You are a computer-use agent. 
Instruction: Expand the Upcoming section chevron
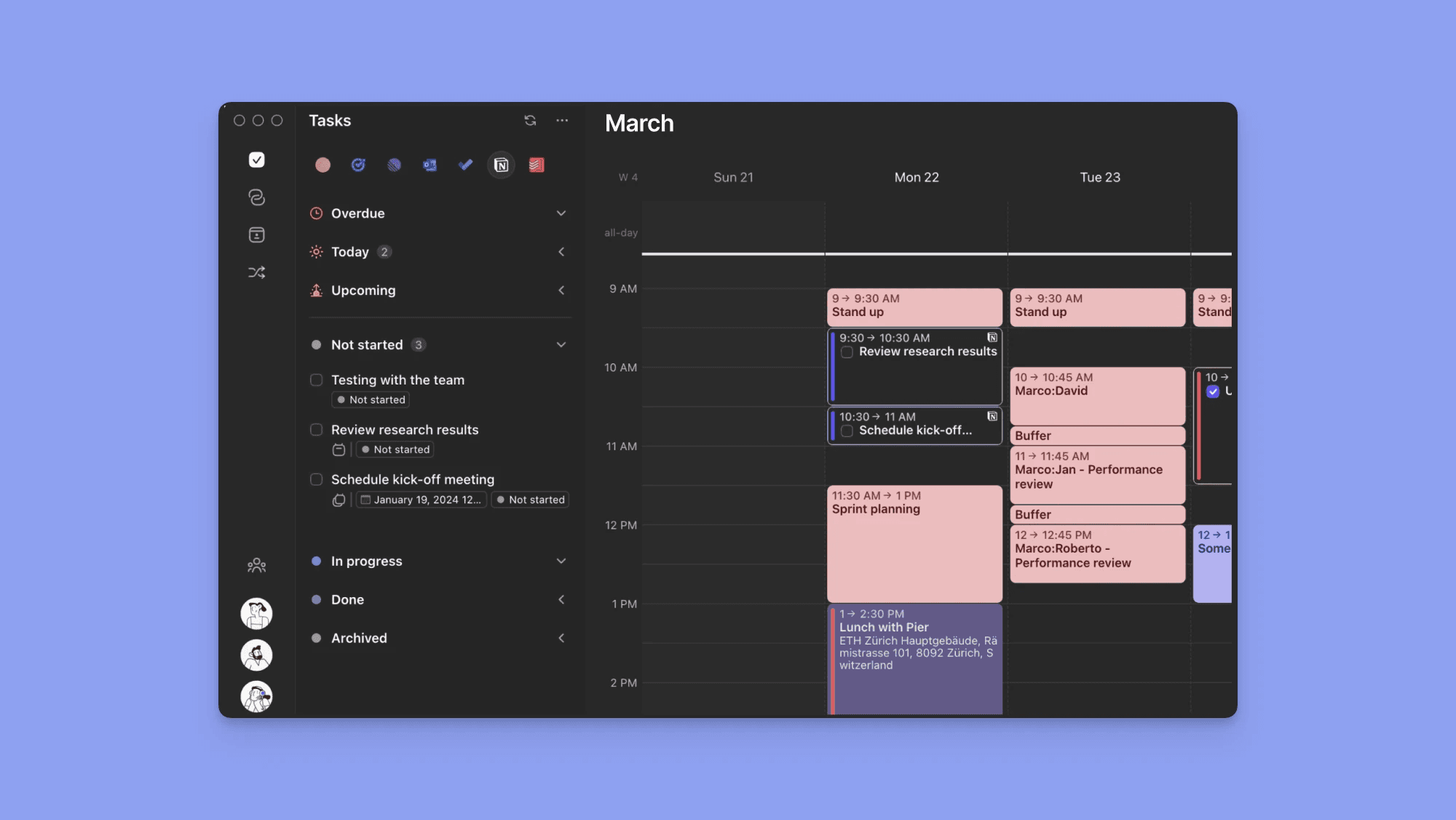[561, 291]
